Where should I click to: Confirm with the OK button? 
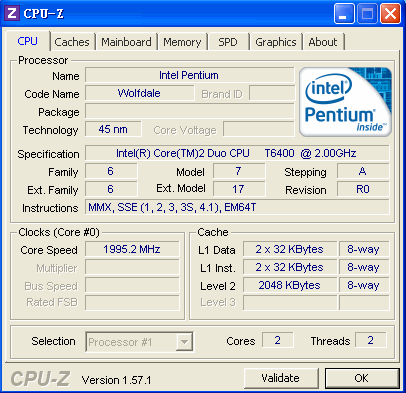click(x=362, y=378)
